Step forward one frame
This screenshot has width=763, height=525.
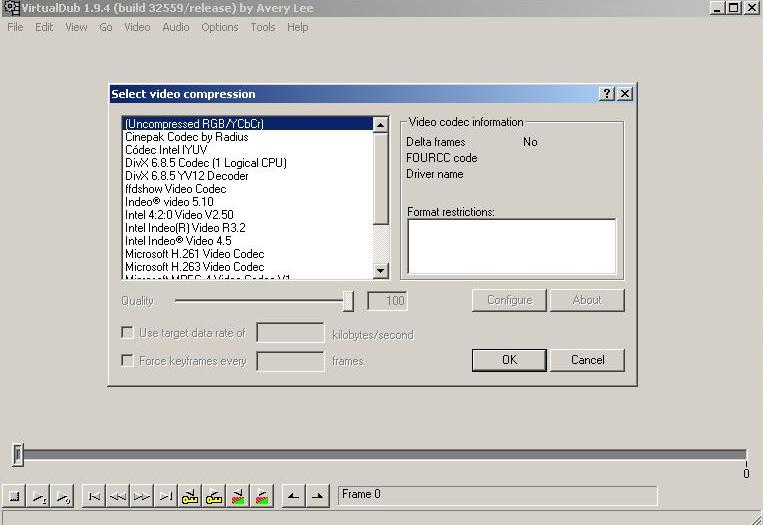click(x=142, y=496)
